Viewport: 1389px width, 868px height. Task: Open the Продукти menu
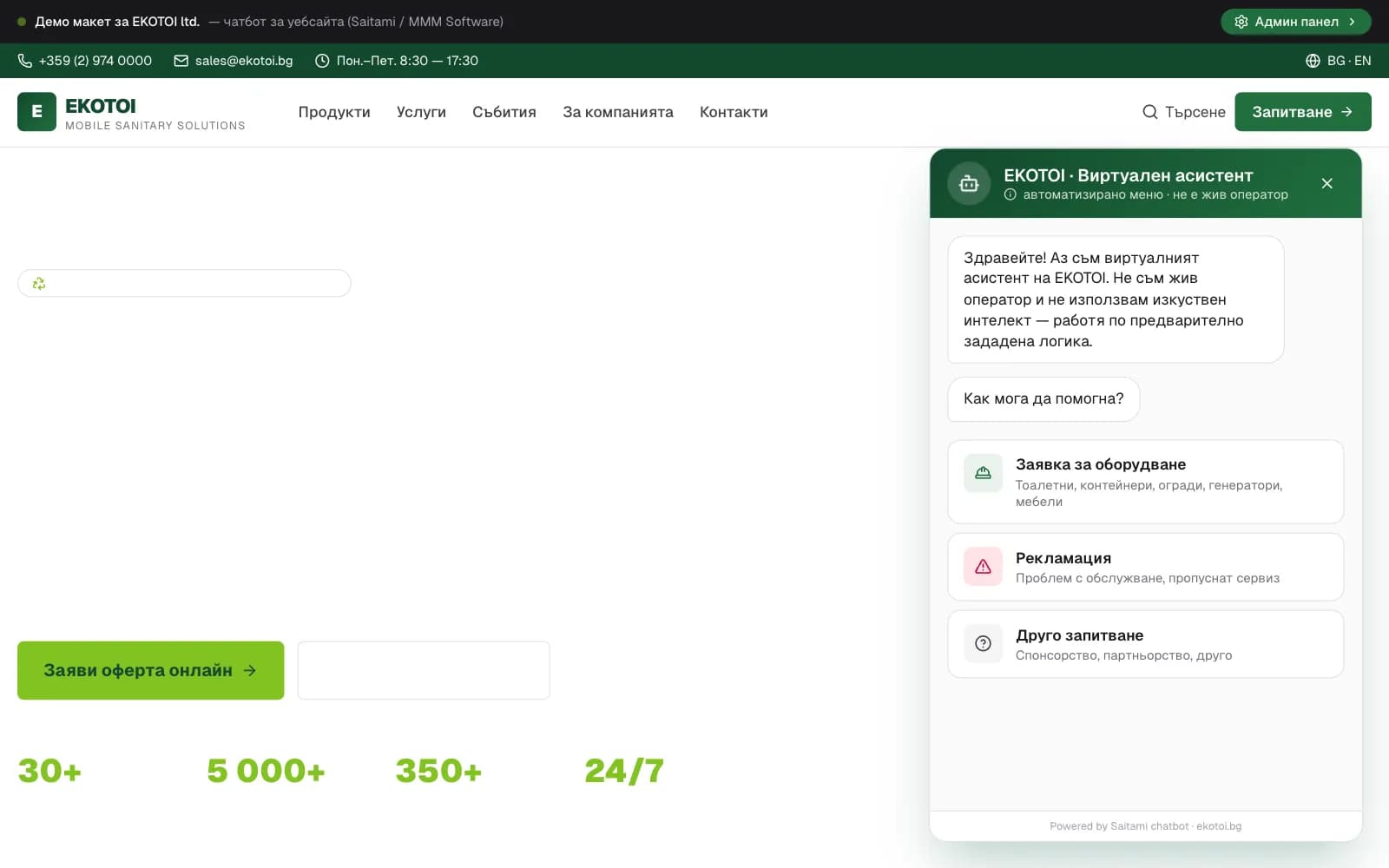click(334, 112)
